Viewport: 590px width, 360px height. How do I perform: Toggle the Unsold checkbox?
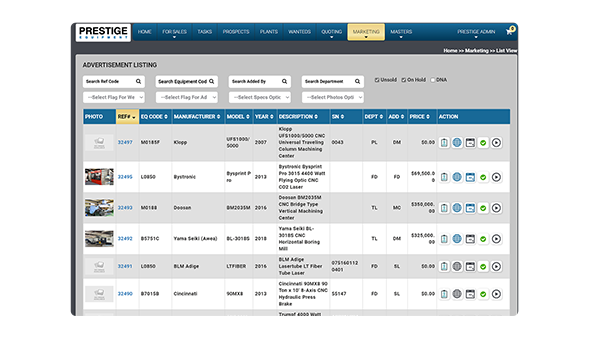(377, 80)
